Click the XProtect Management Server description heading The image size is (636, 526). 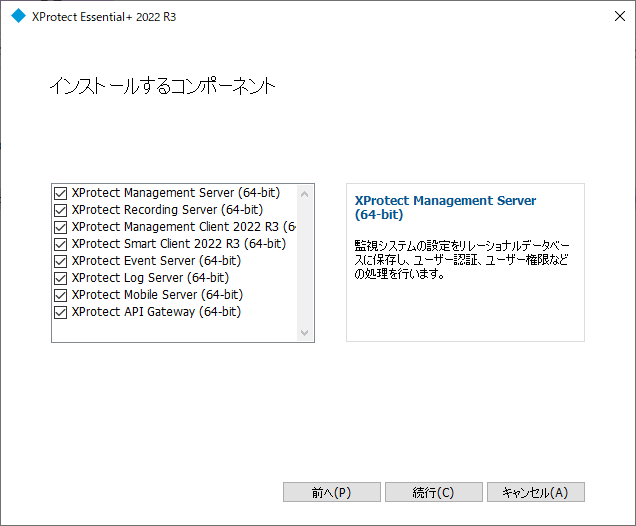(445, 207)
